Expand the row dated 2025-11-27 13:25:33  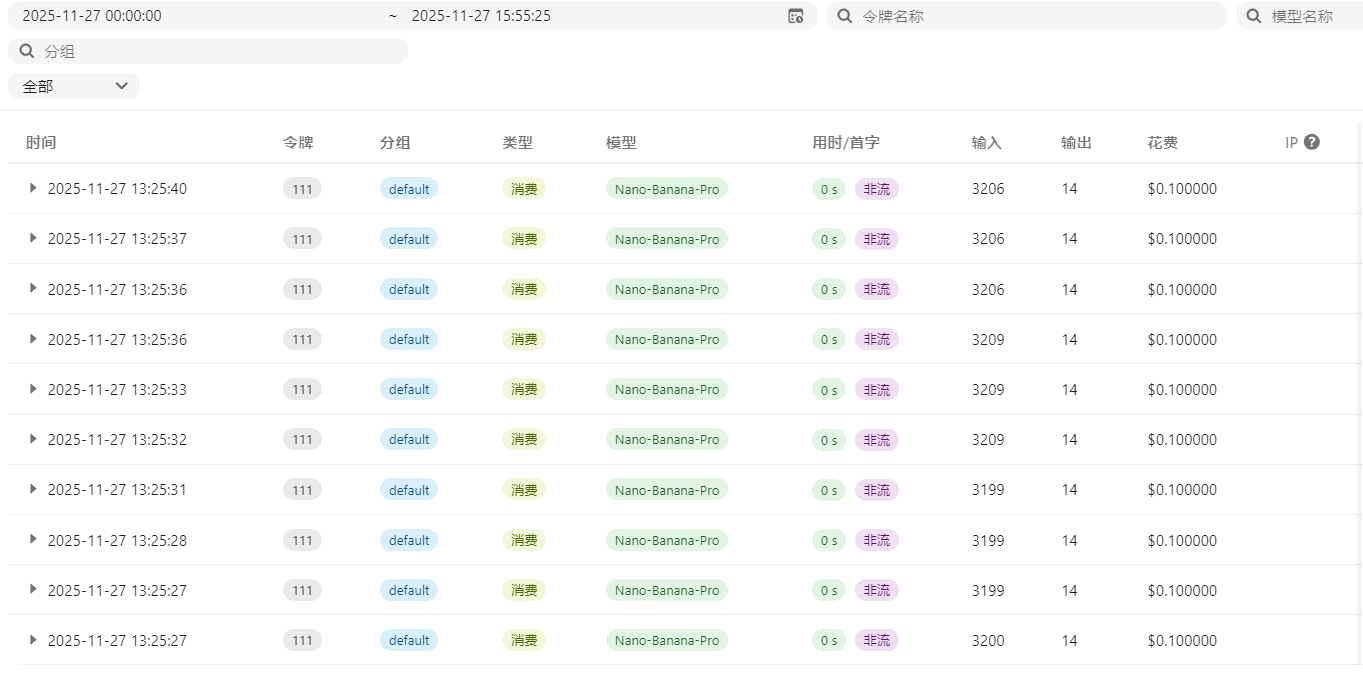[33, 388]
